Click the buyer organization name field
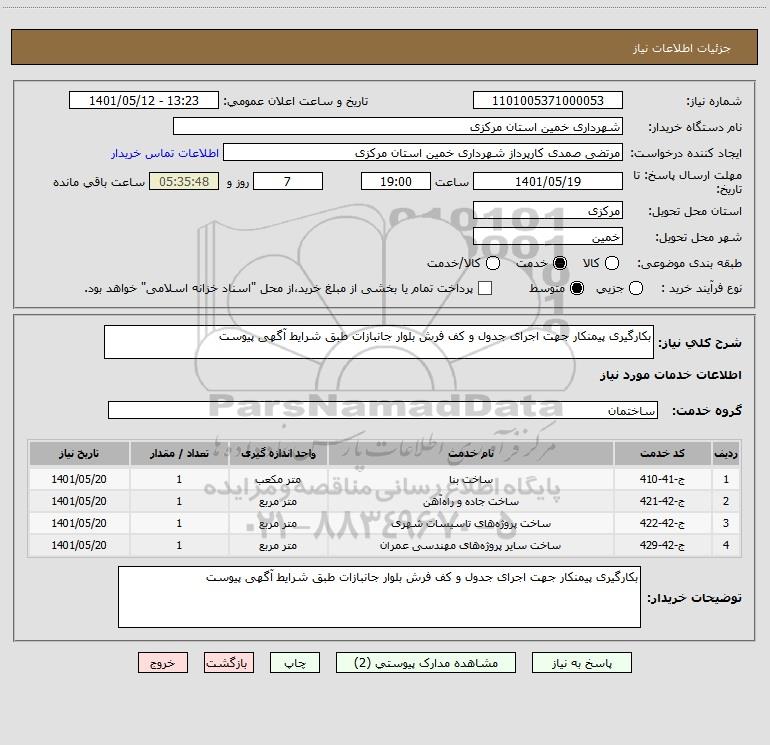Screen dimensions: 770x745 pos(398,126)
